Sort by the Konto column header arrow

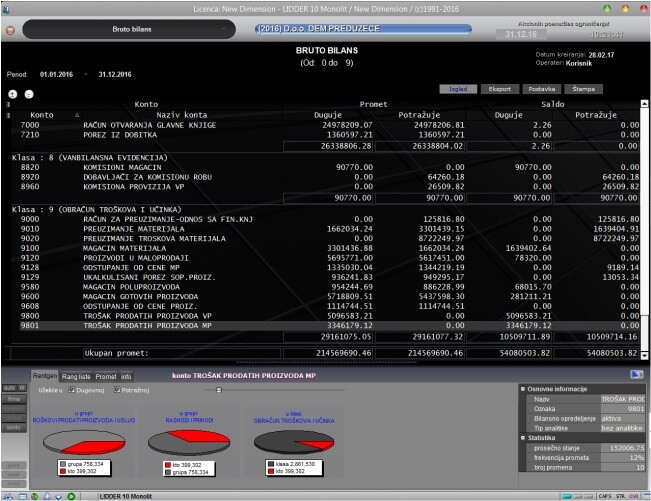pos(77,115)
